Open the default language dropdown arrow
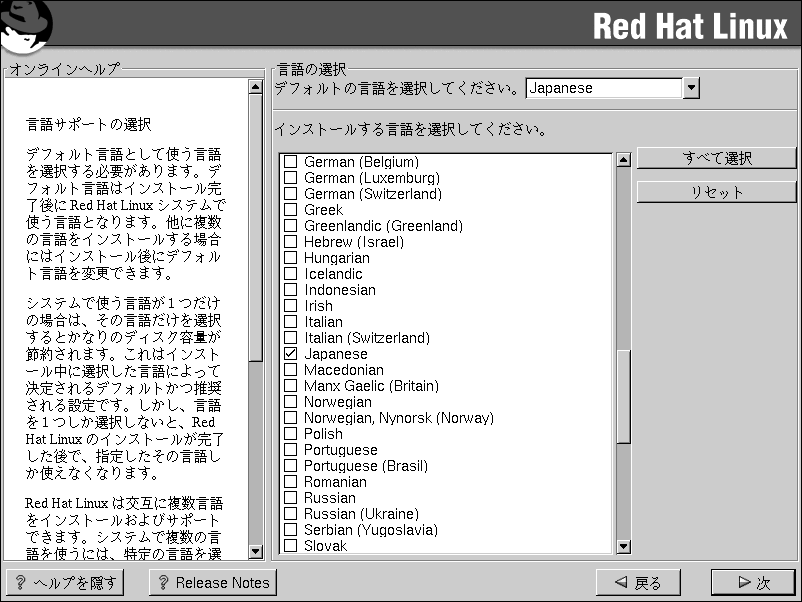The height and width of the screenshot is (602, 802). pos(691,88)
